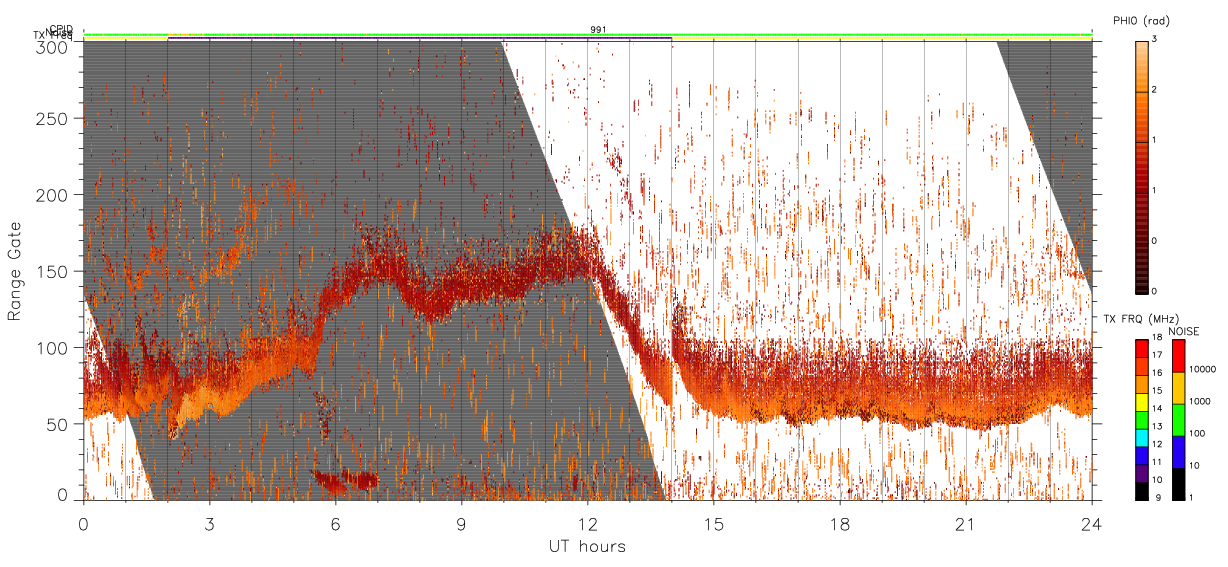1228x567 pixels.
Task: Click the '6' tick on the UT hours axis
Action: point(335,524)
